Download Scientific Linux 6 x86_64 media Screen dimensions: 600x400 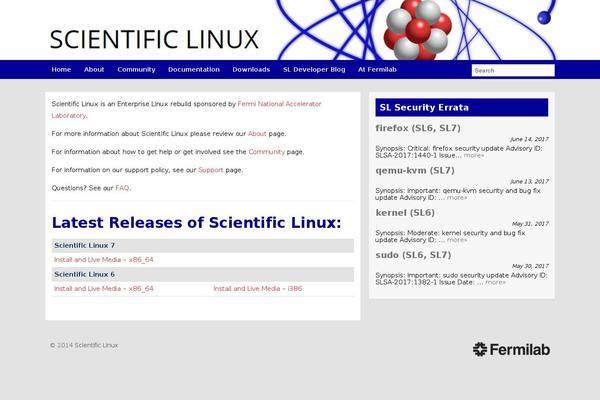click(x=104, y=289)
